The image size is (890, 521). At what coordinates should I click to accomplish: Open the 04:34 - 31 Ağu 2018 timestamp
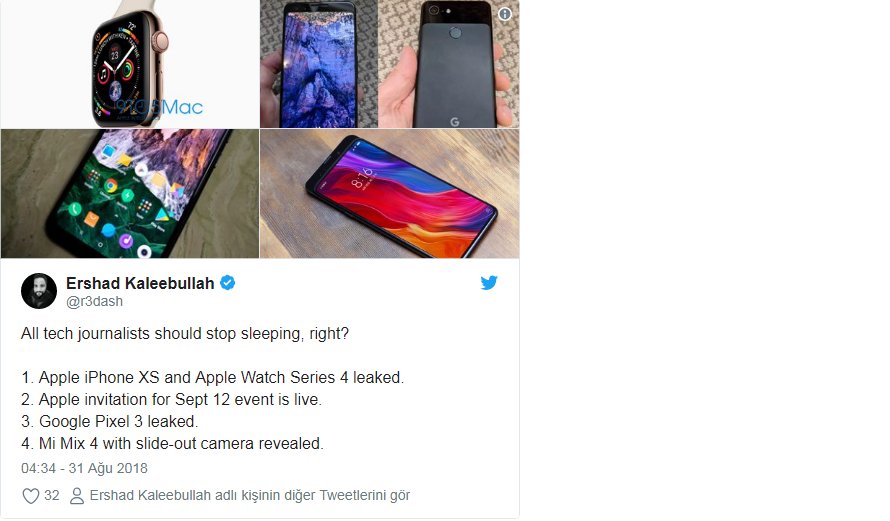pyautogui.click(x=84, y=468)
